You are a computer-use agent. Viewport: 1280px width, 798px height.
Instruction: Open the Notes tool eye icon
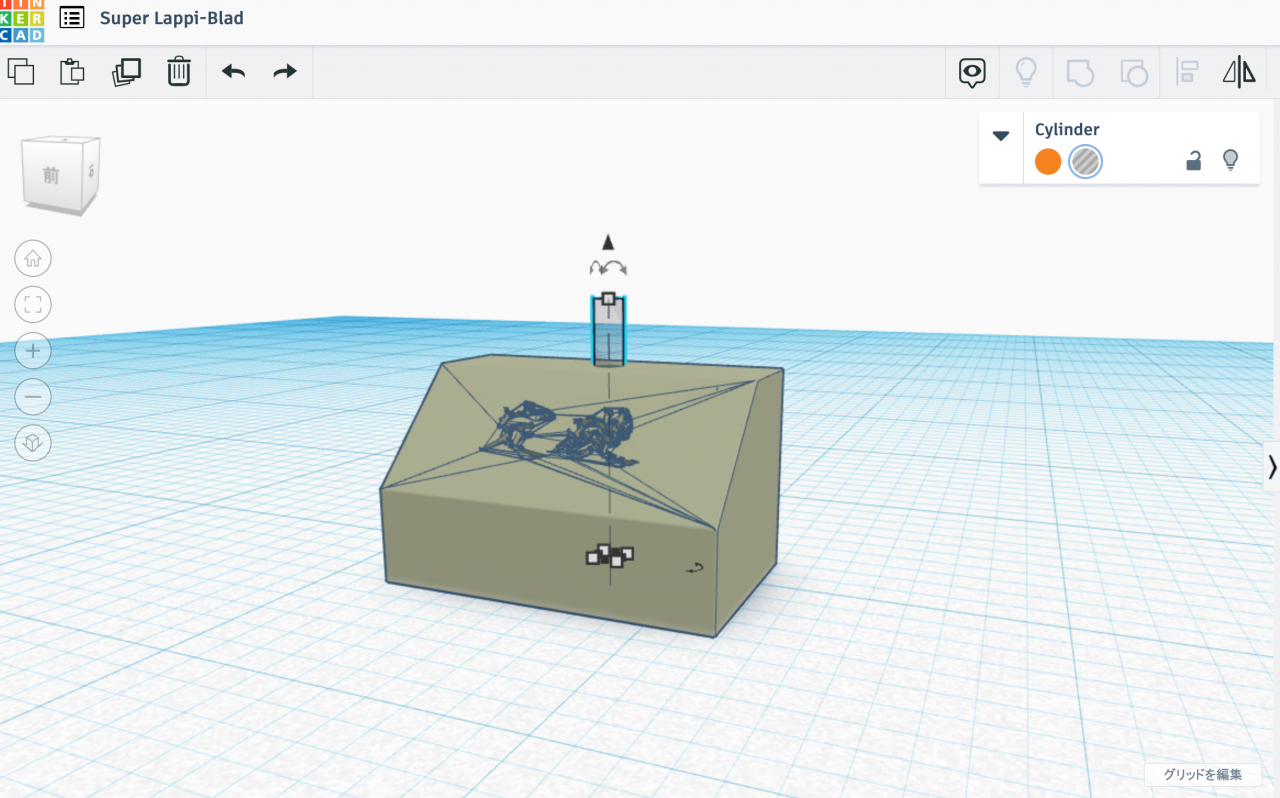[x=972, y=72]
